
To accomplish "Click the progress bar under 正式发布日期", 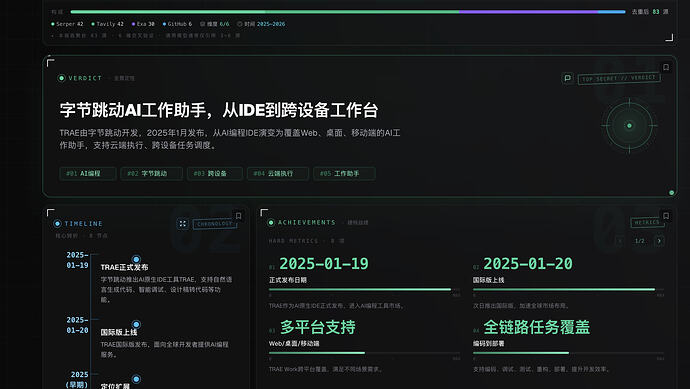I will (x=364, y=290).
